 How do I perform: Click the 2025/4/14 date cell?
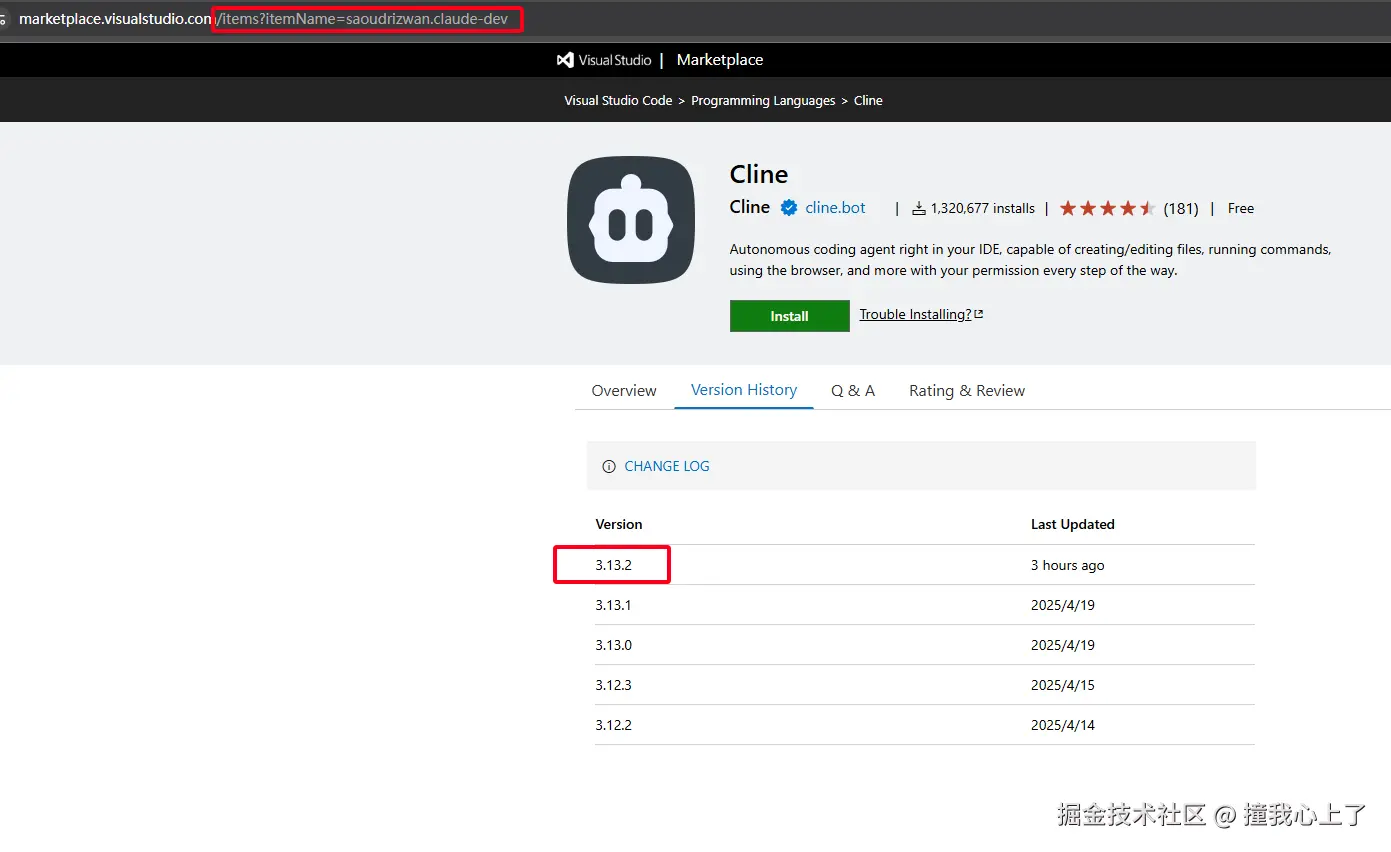click(1063, 725)
